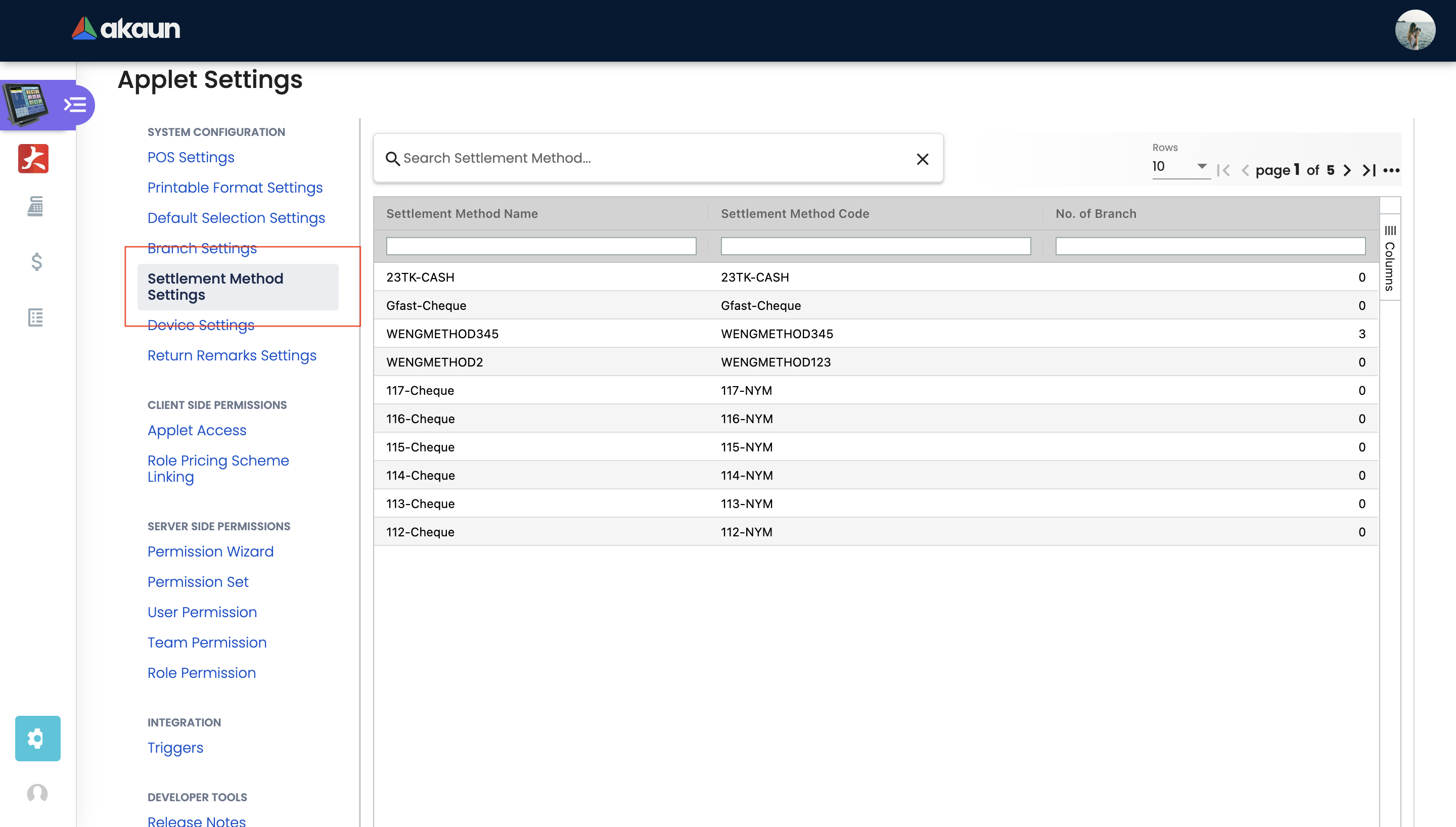Select Branch Settings in sidebar
Screen dimensions: 1456x827
click(x=202, y=248)
